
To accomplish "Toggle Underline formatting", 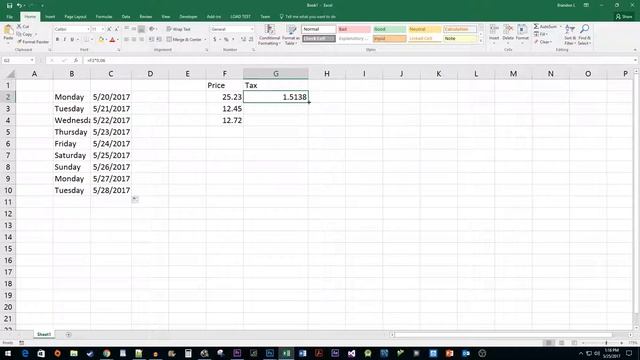I will click(72, 40).
